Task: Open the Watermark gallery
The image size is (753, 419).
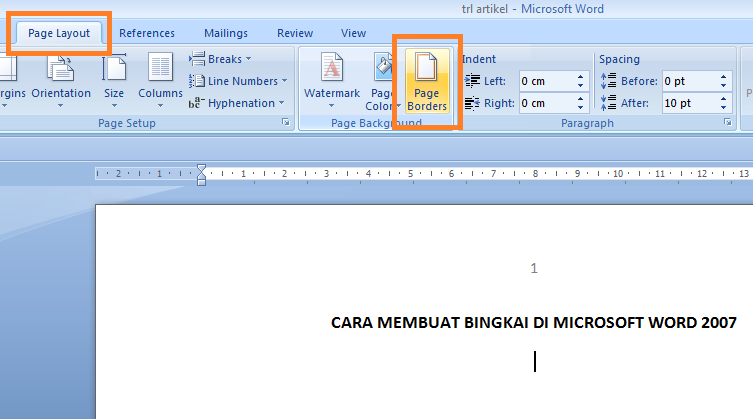Action: coord(332,81)
